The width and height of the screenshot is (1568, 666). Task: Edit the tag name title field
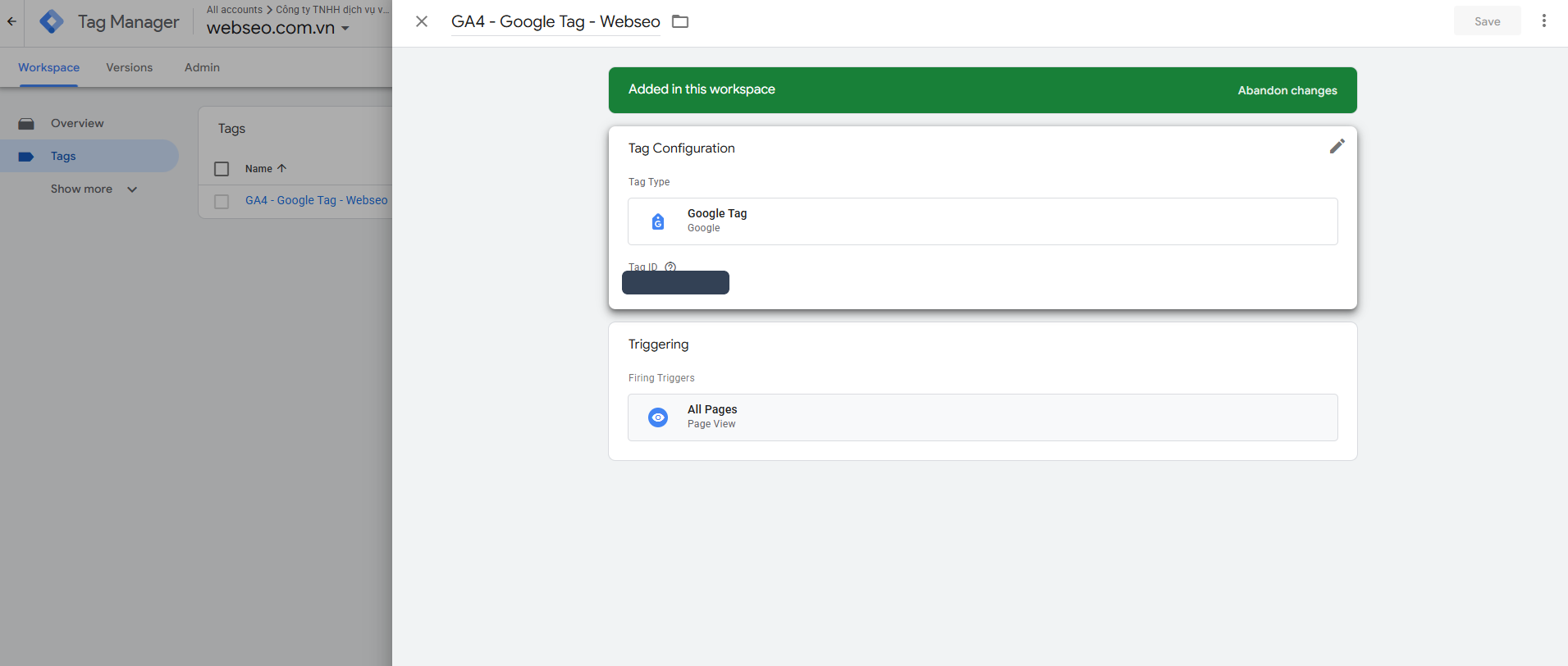point(555,22)
